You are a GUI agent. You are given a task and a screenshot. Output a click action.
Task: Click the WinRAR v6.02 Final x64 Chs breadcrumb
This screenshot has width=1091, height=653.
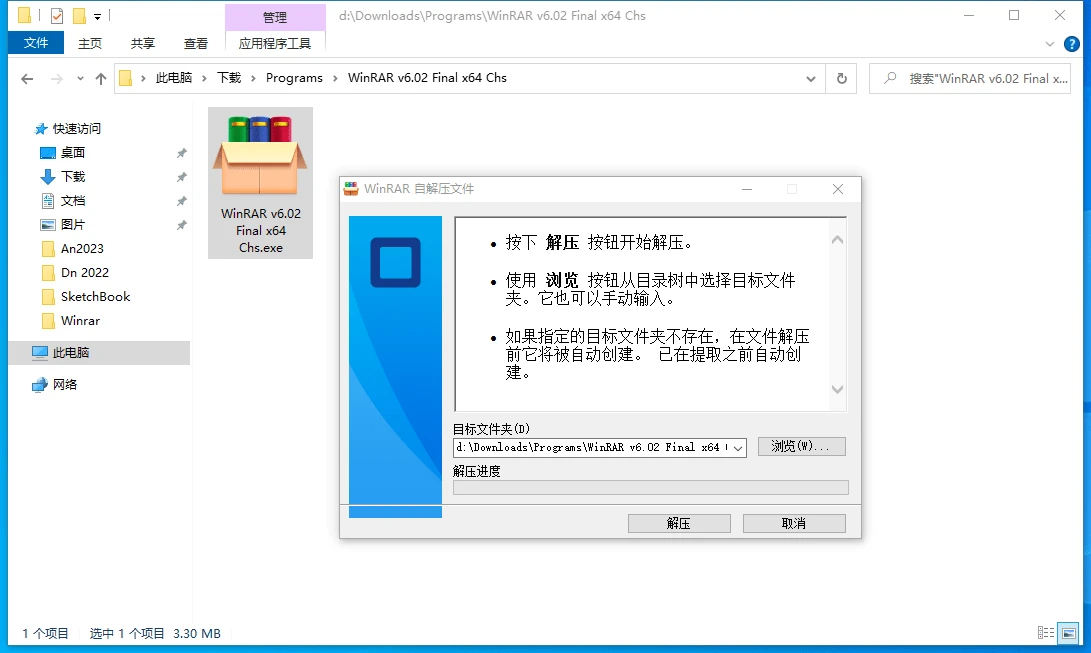click(427, 78)
